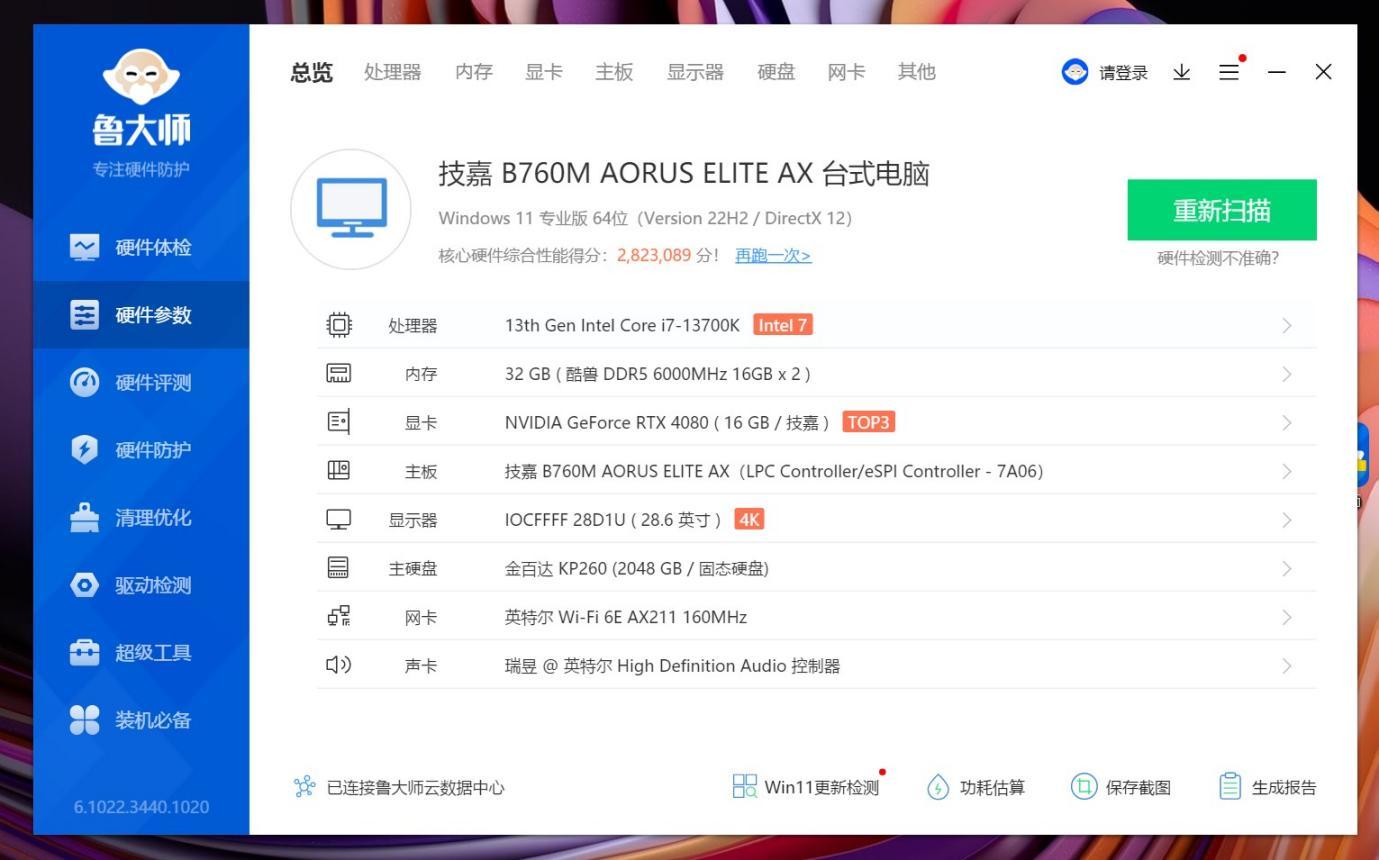The height and width of the screenshot is (860, 1379).
Task: Switch to the 网卡 tab
Action: point(846,72)
